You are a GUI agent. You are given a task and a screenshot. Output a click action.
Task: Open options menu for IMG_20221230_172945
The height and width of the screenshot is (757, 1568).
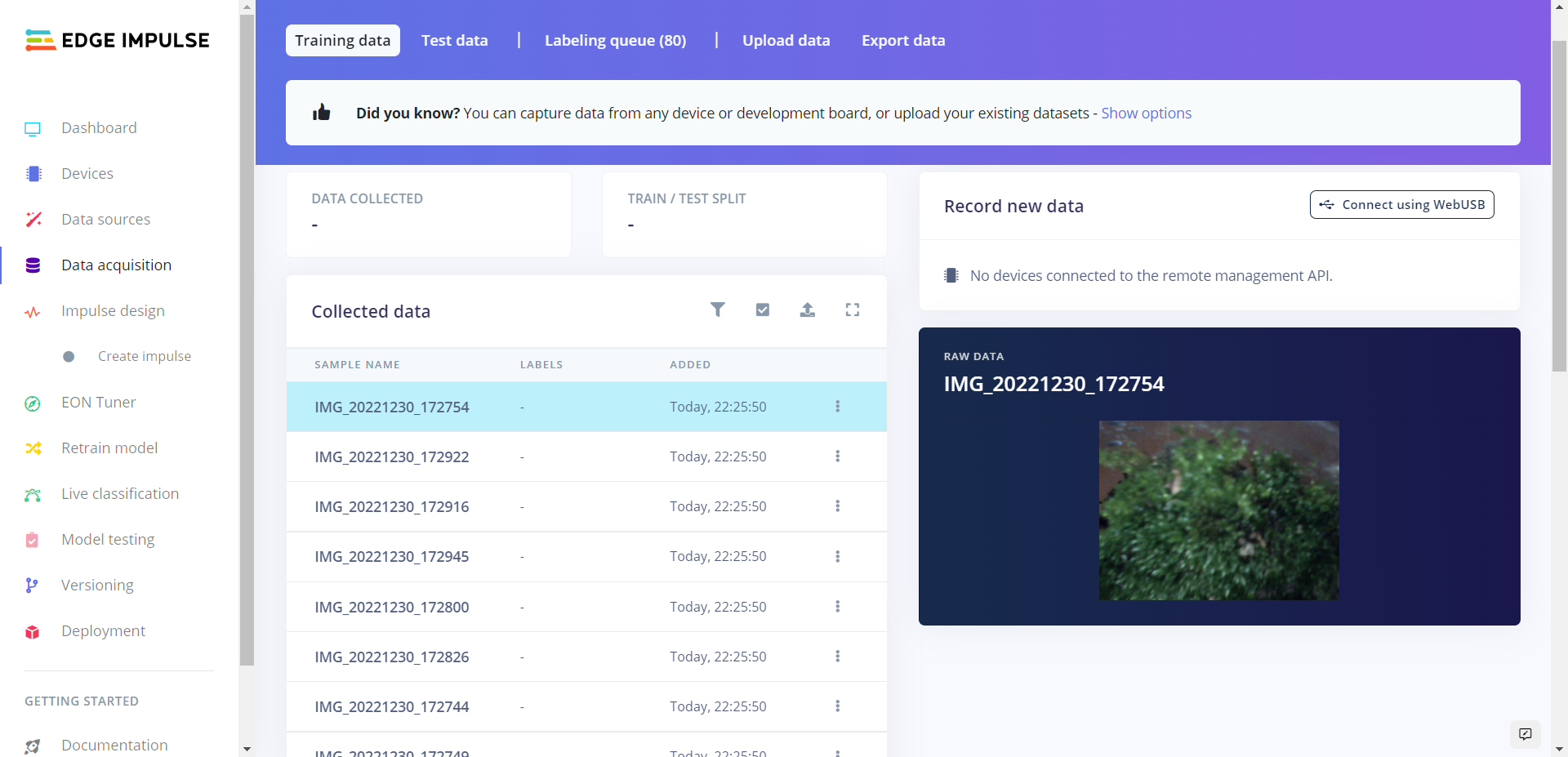(x=838, y=557)
